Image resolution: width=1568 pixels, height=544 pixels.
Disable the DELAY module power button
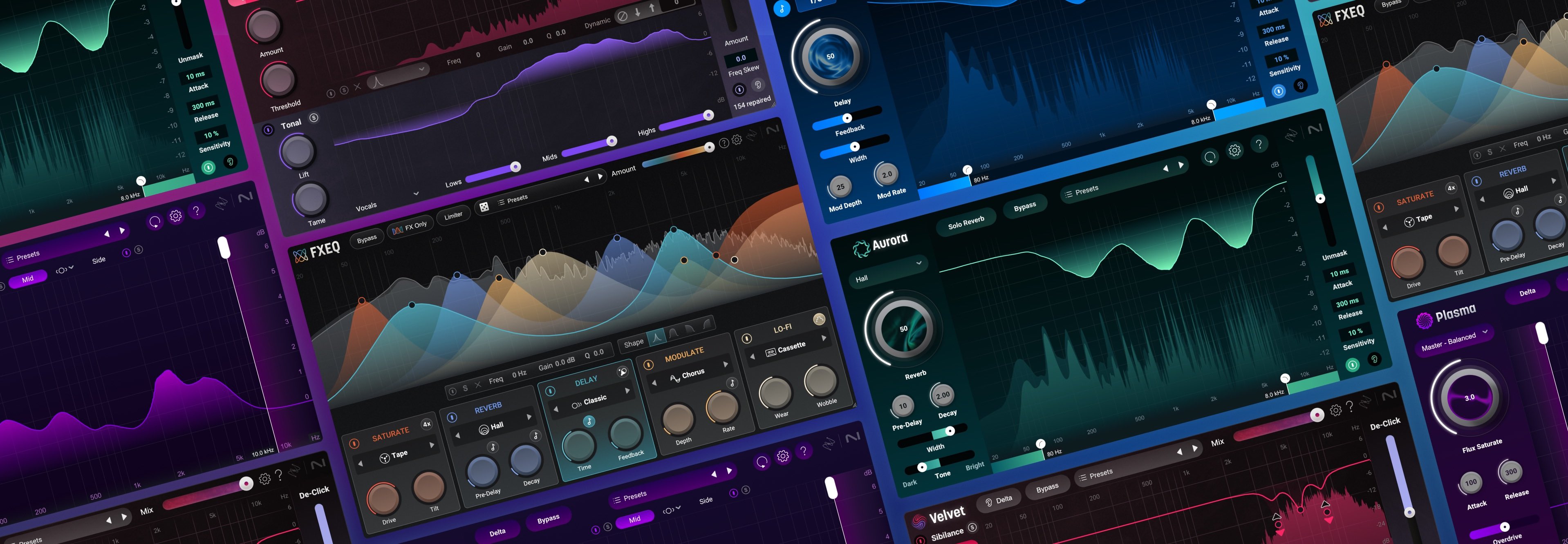(550, 391)
